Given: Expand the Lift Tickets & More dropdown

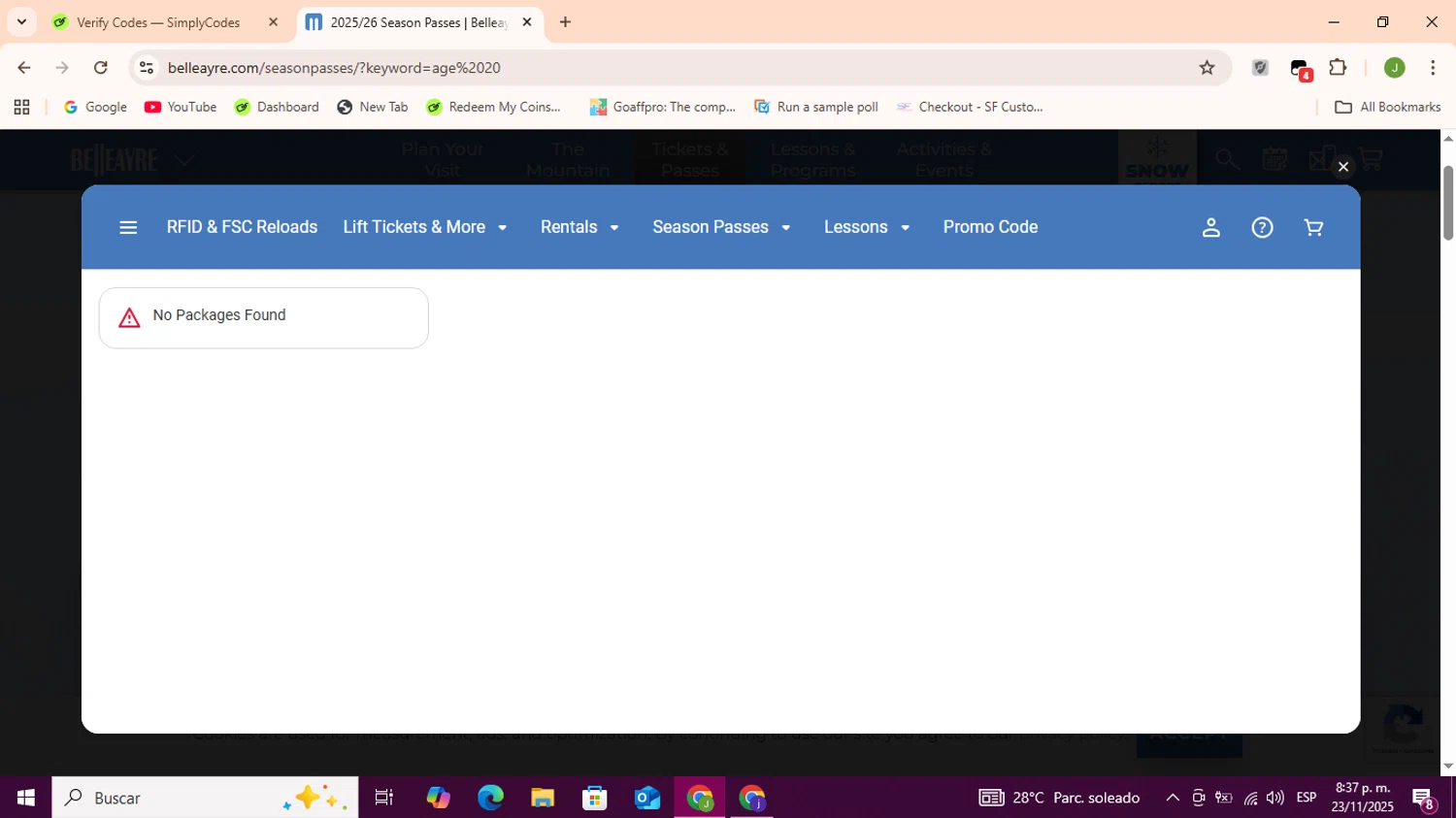Looking at the screenshot, I should click(x=425, y=227).
